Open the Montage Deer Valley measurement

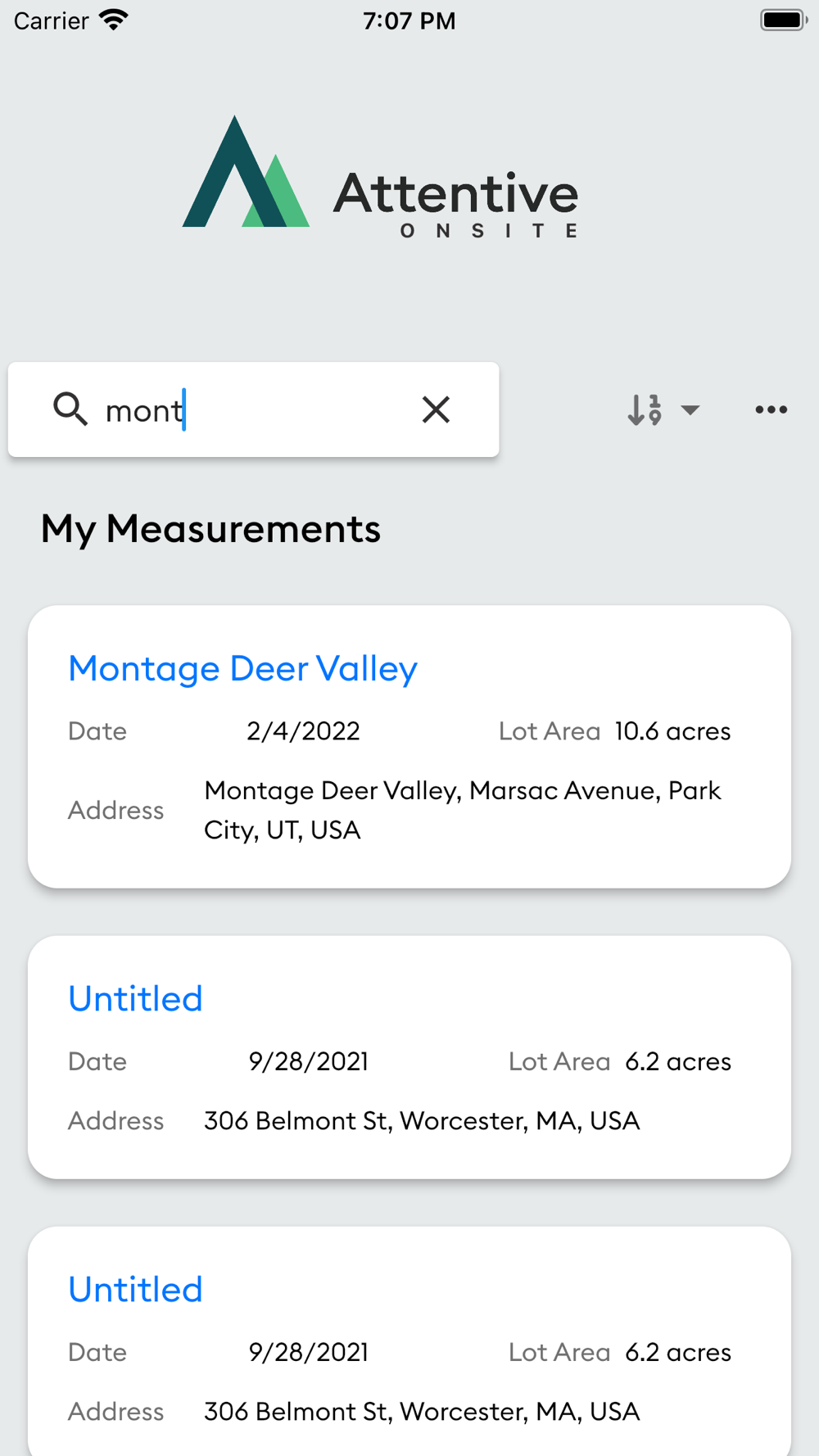242,669
